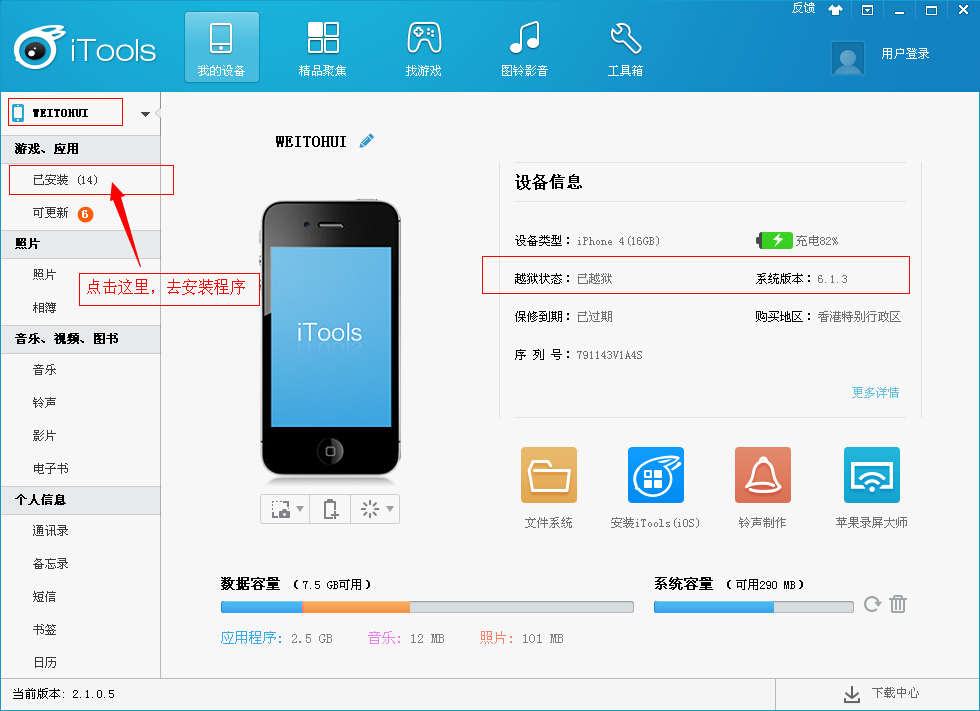Image resolution: width=980 pixels, height=711 pixels.
Task: Click the 香港特别行政区 region value
Action: [x=859, y=317]
